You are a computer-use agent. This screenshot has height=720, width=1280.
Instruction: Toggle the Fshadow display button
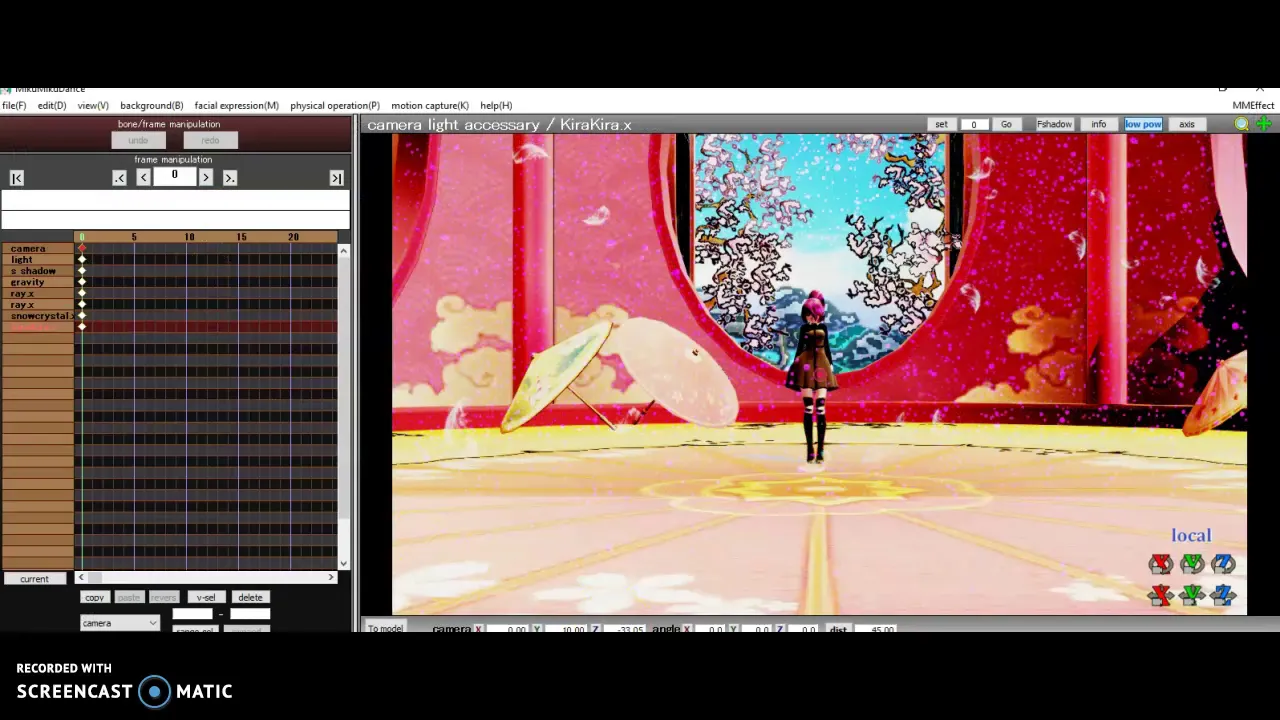point(1054,124)
